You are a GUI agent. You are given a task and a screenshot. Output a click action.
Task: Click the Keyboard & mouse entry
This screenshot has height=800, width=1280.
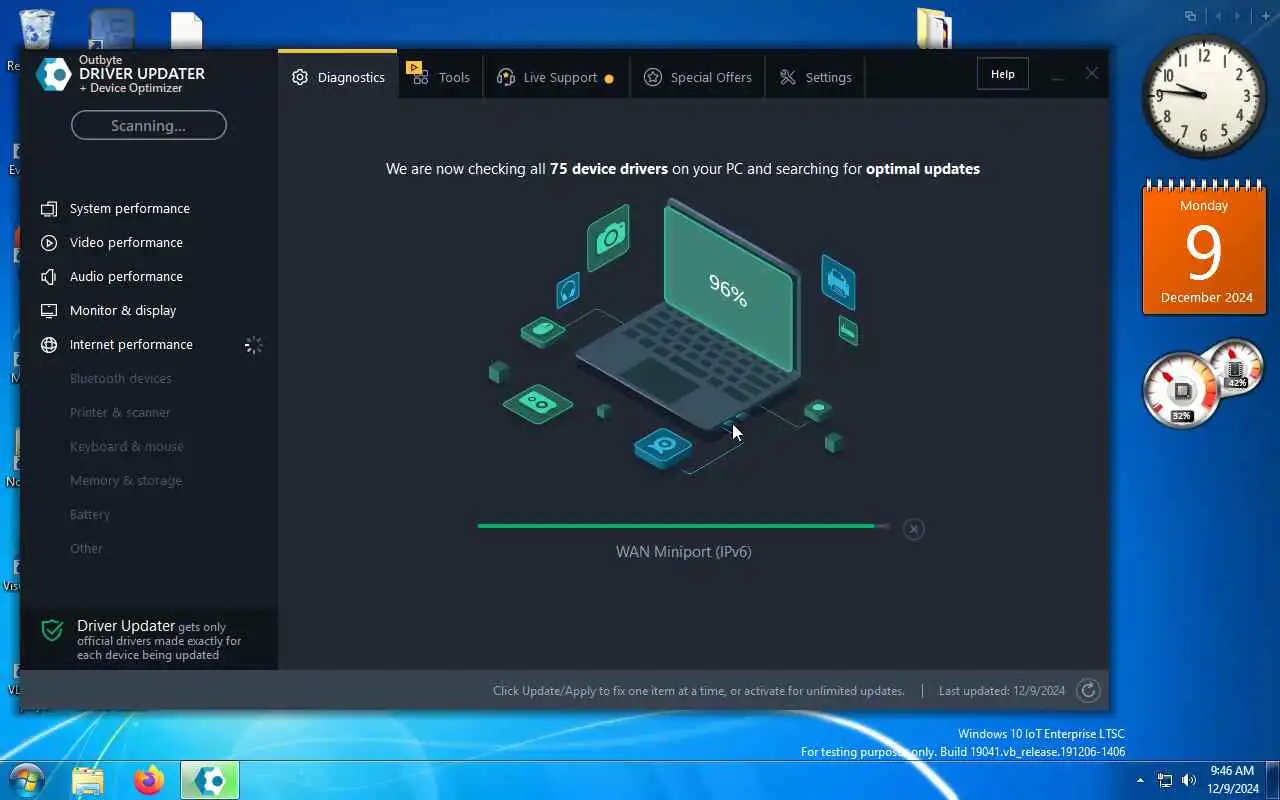127,446
